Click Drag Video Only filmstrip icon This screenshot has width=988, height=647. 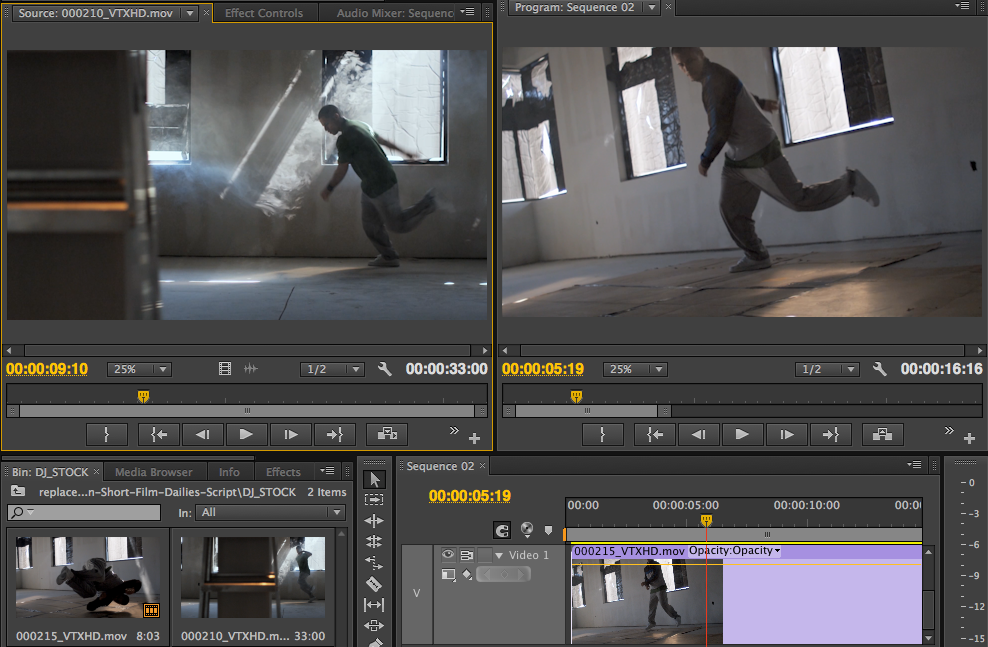224,369
